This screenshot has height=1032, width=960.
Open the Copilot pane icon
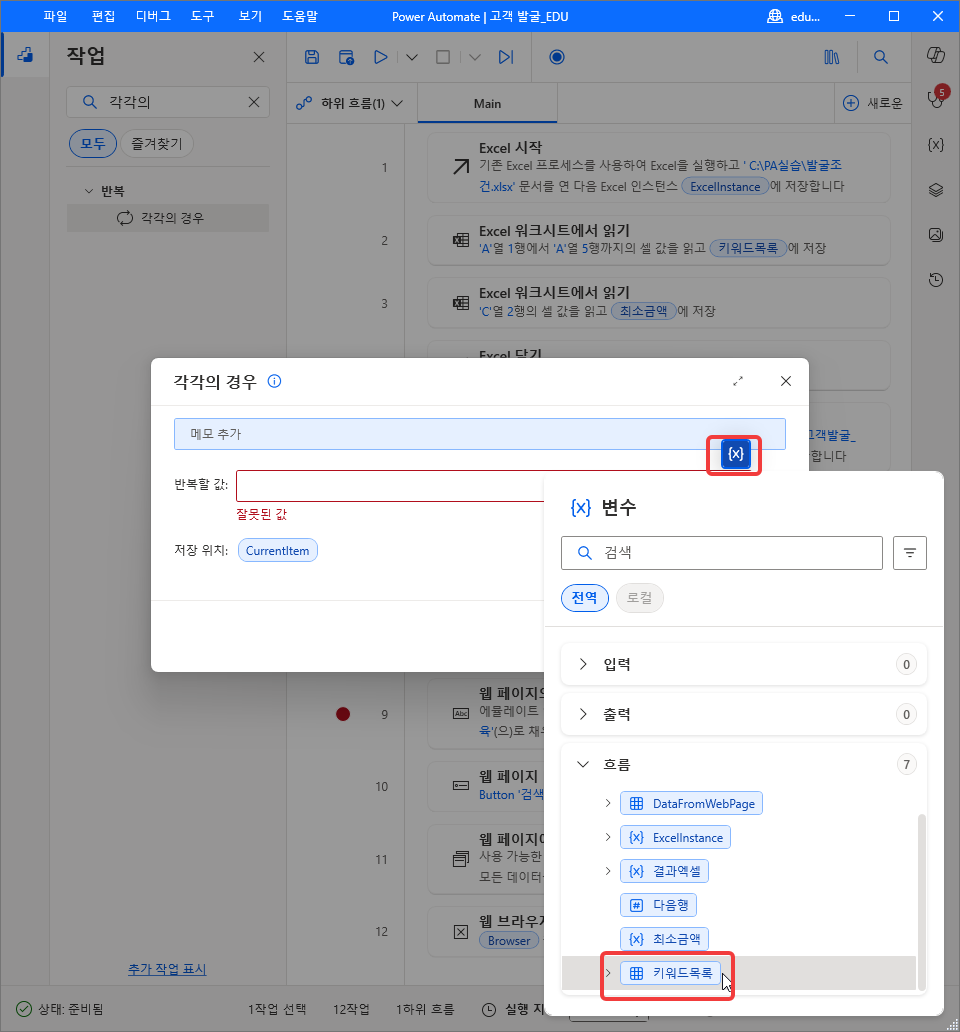pos(936,55)
